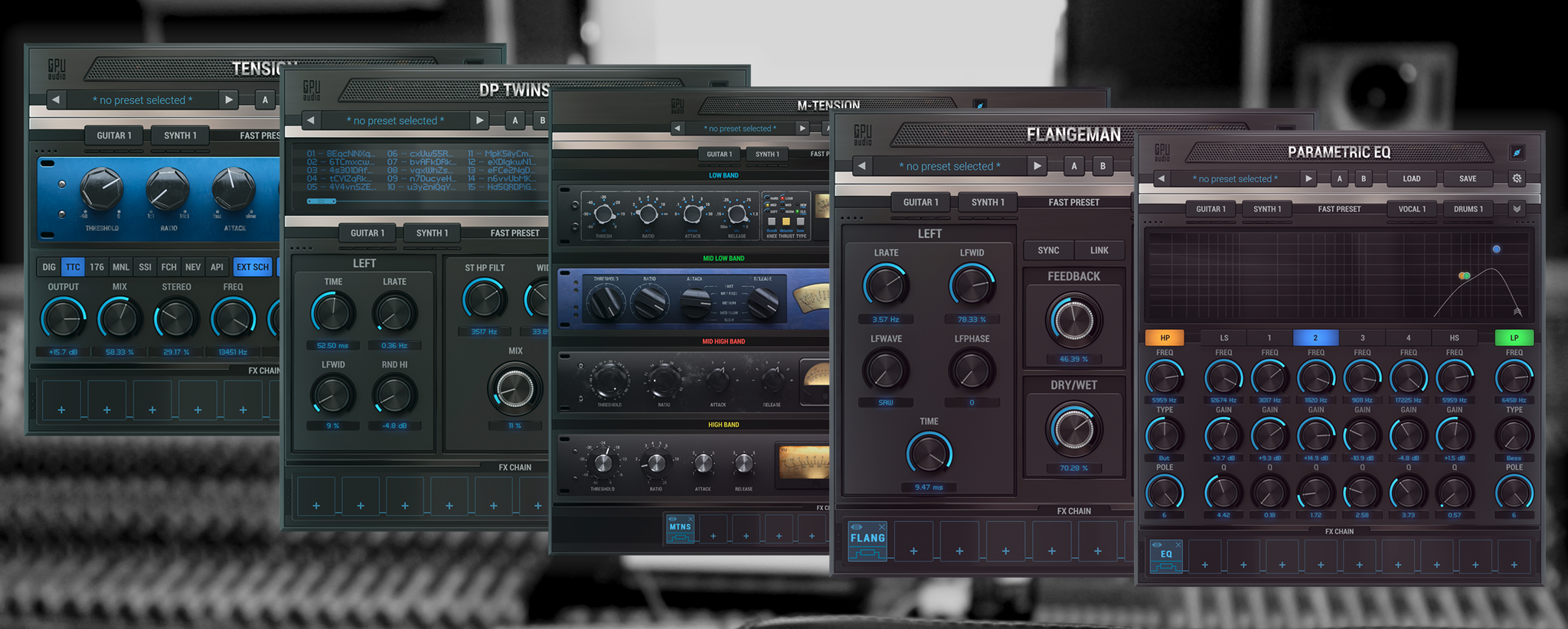The width and height of the screenshot is (1568, 629).
Task: Click previous preset arrow in Tension window
Action: 55,99
